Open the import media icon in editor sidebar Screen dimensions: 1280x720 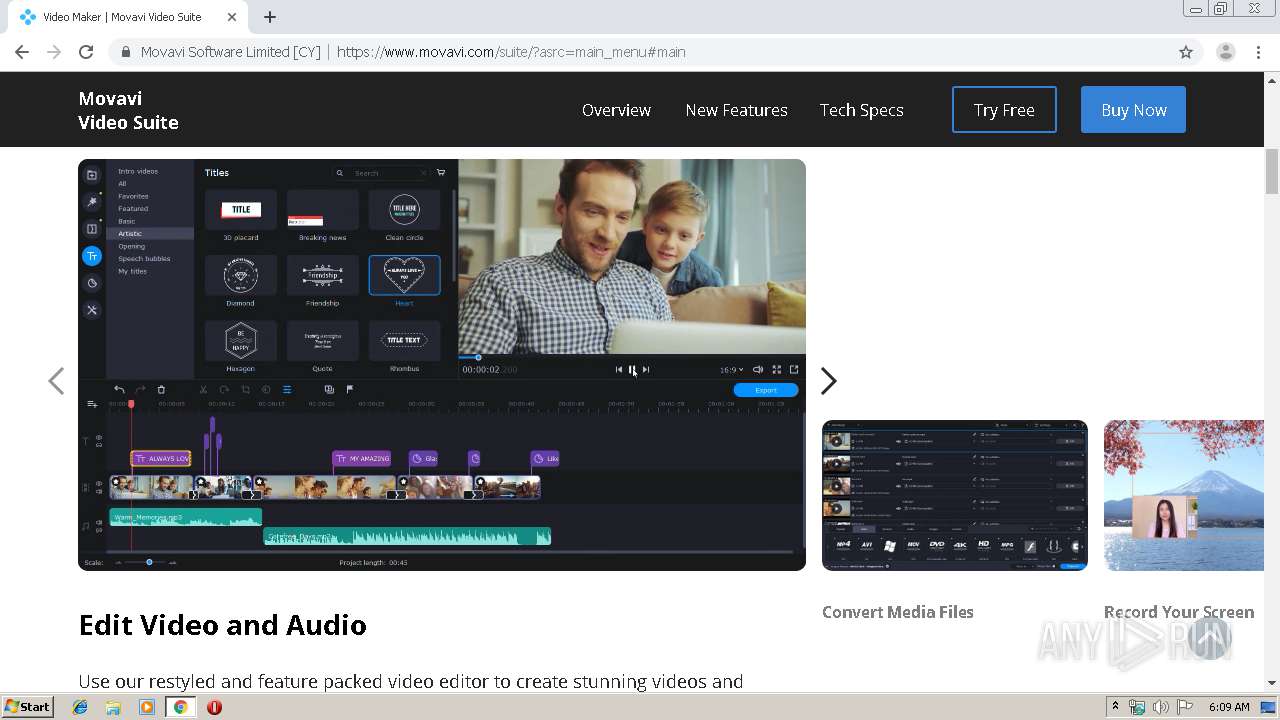click(x=92, y=175)
